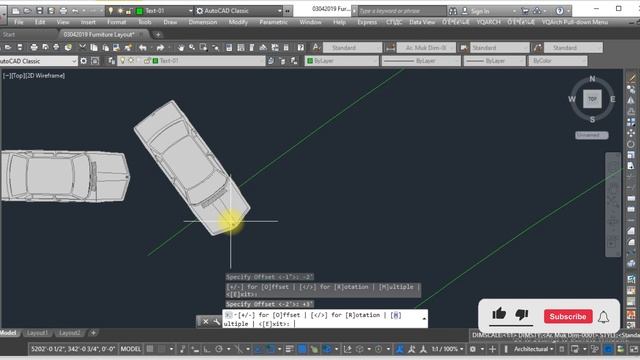This screenshot has width=640, height=360.
Task: Click the Open folder icon in Quick Access toolbar
Action: tap(27, 11)
